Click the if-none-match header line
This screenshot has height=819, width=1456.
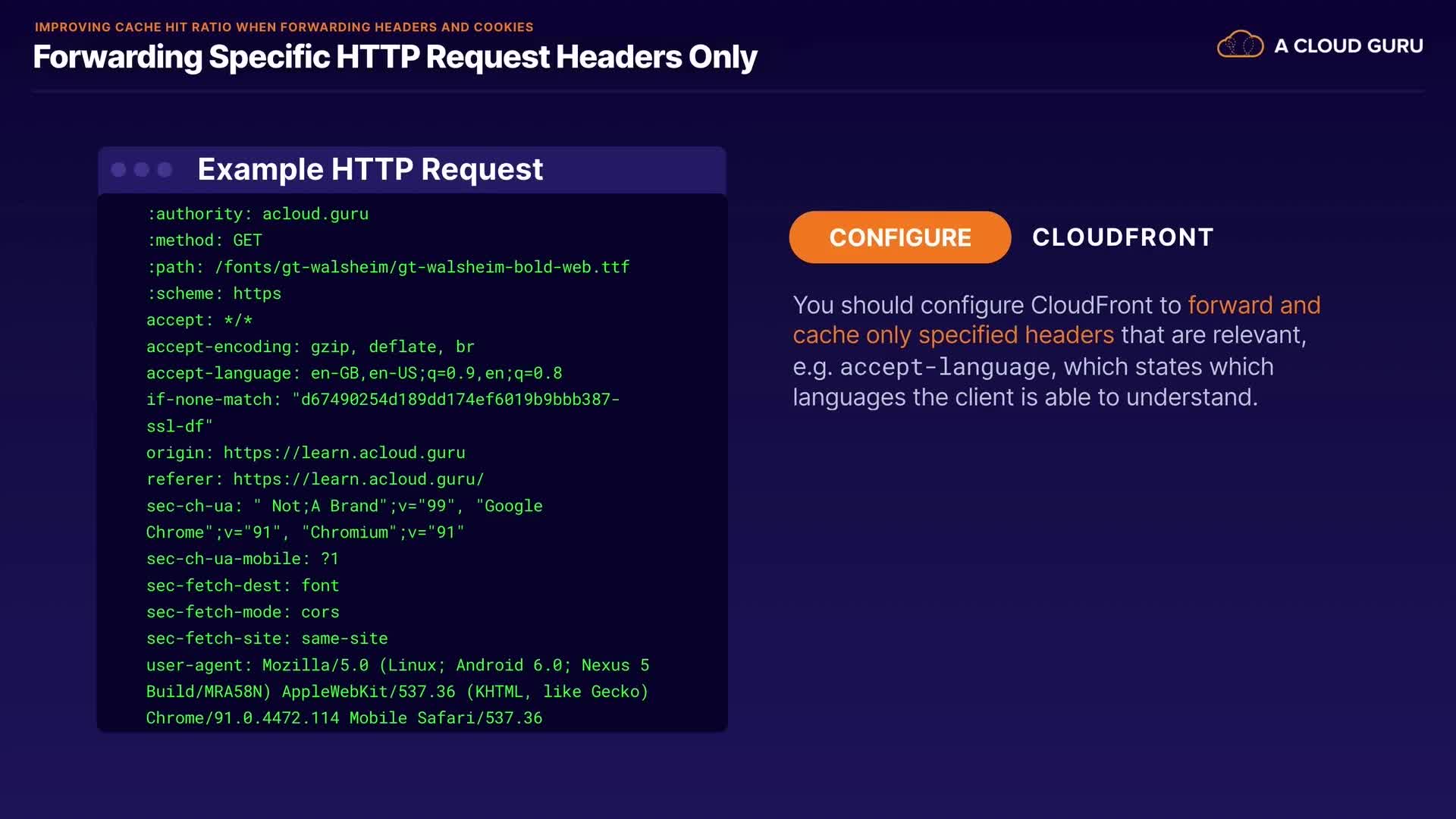coord(382,400)
